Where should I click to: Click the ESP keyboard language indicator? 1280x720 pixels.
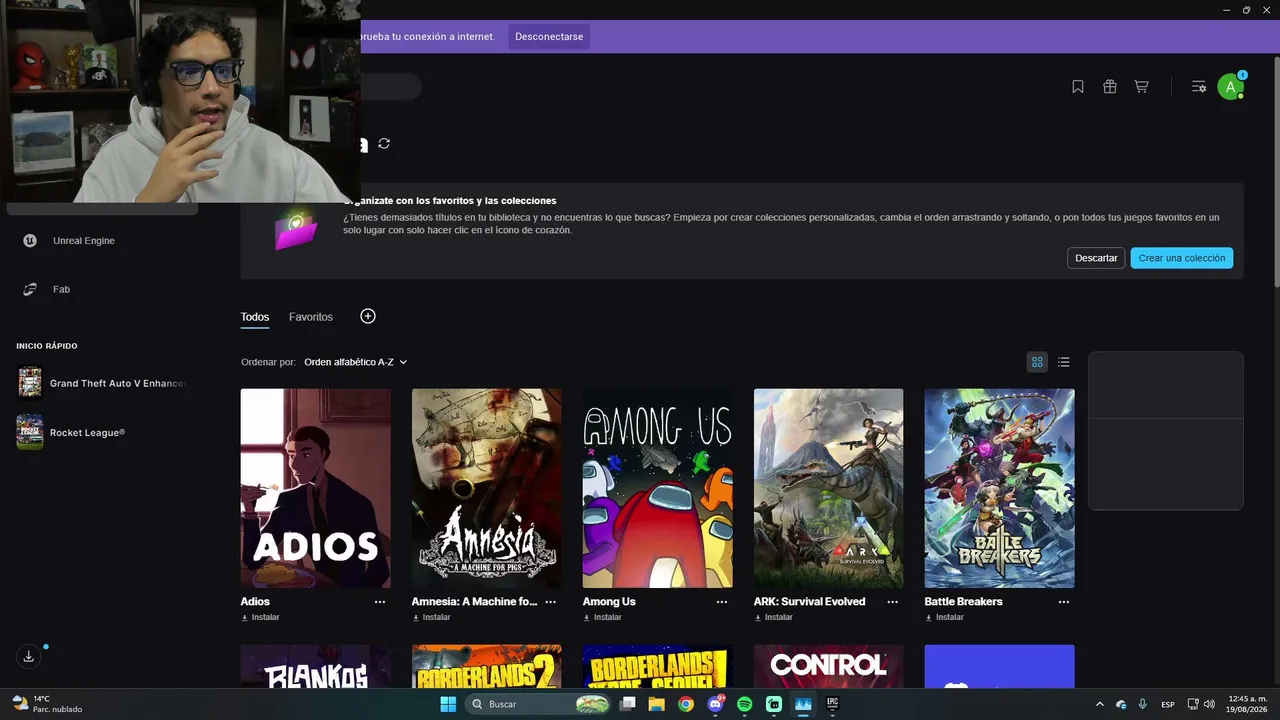click(1168, 705)
